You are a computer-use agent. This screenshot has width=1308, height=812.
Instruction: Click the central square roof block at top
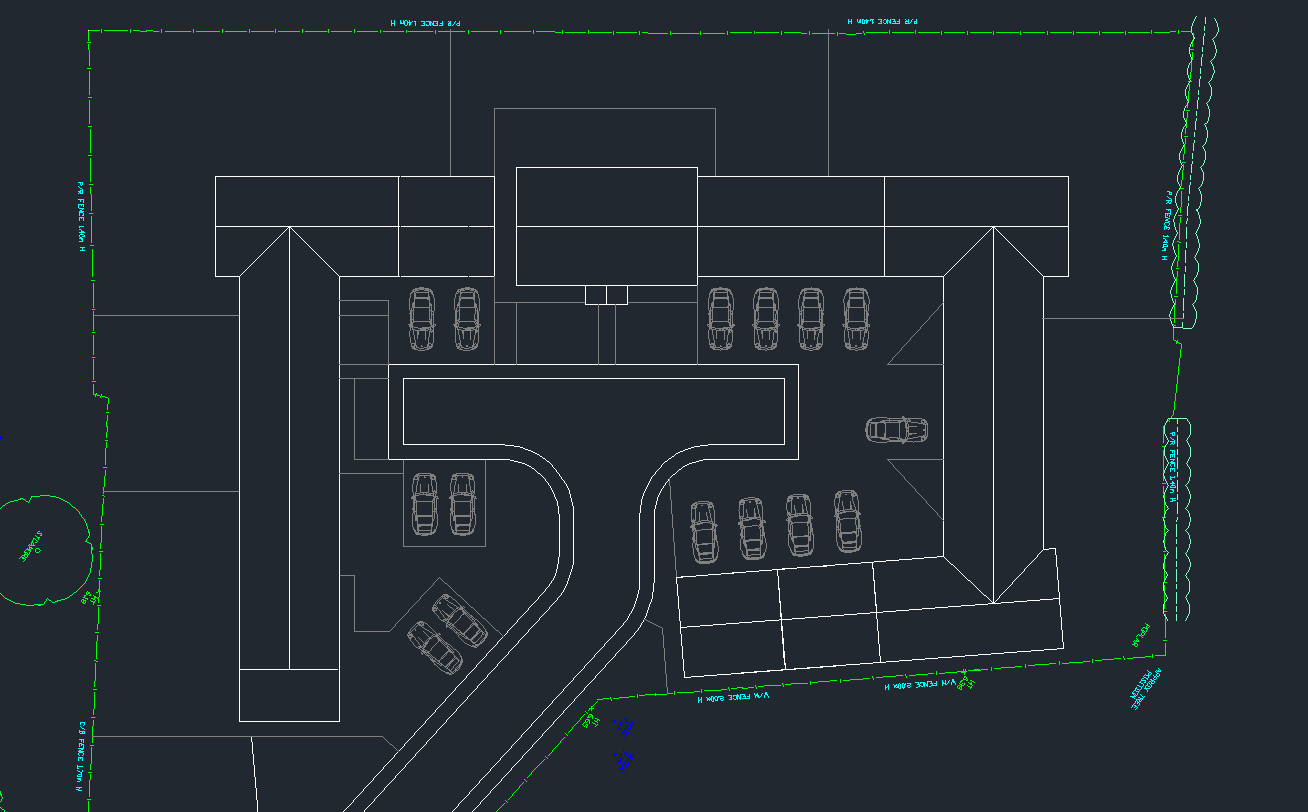tap(606, 225)
